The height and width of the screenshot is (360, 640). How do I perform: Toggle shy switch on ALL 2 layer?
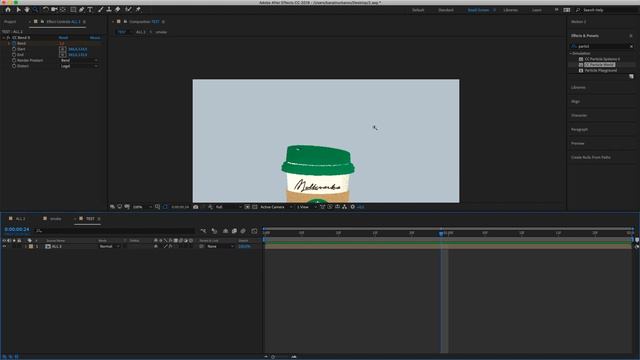156,247
